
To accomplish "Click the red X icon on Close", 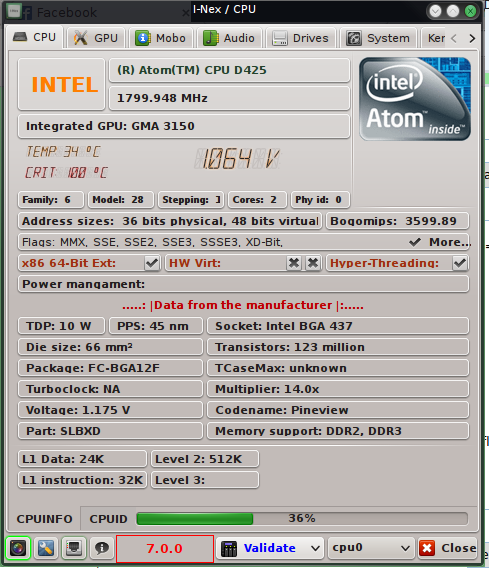I will 427,548.
